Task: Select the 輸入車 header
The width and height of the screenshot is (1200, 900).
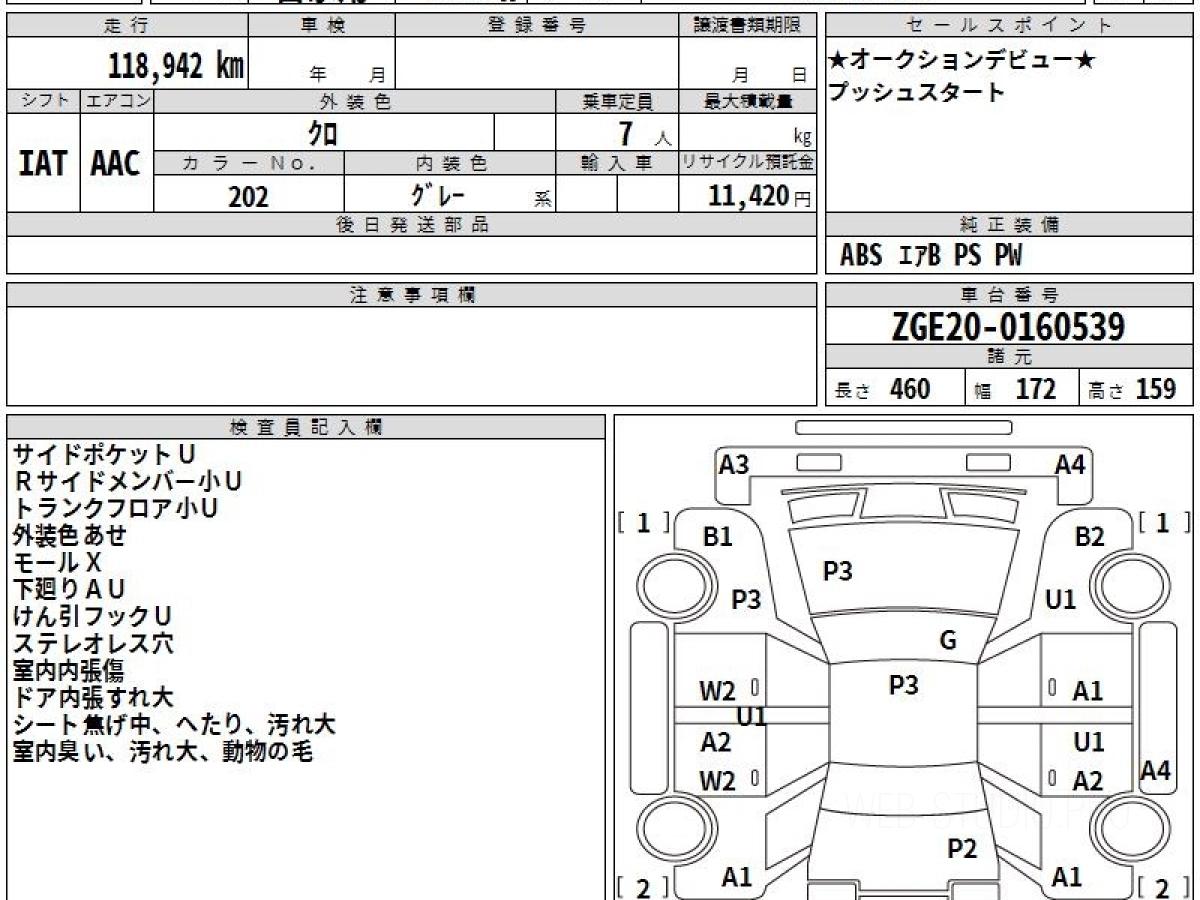Action: click(x=617, y=163)
